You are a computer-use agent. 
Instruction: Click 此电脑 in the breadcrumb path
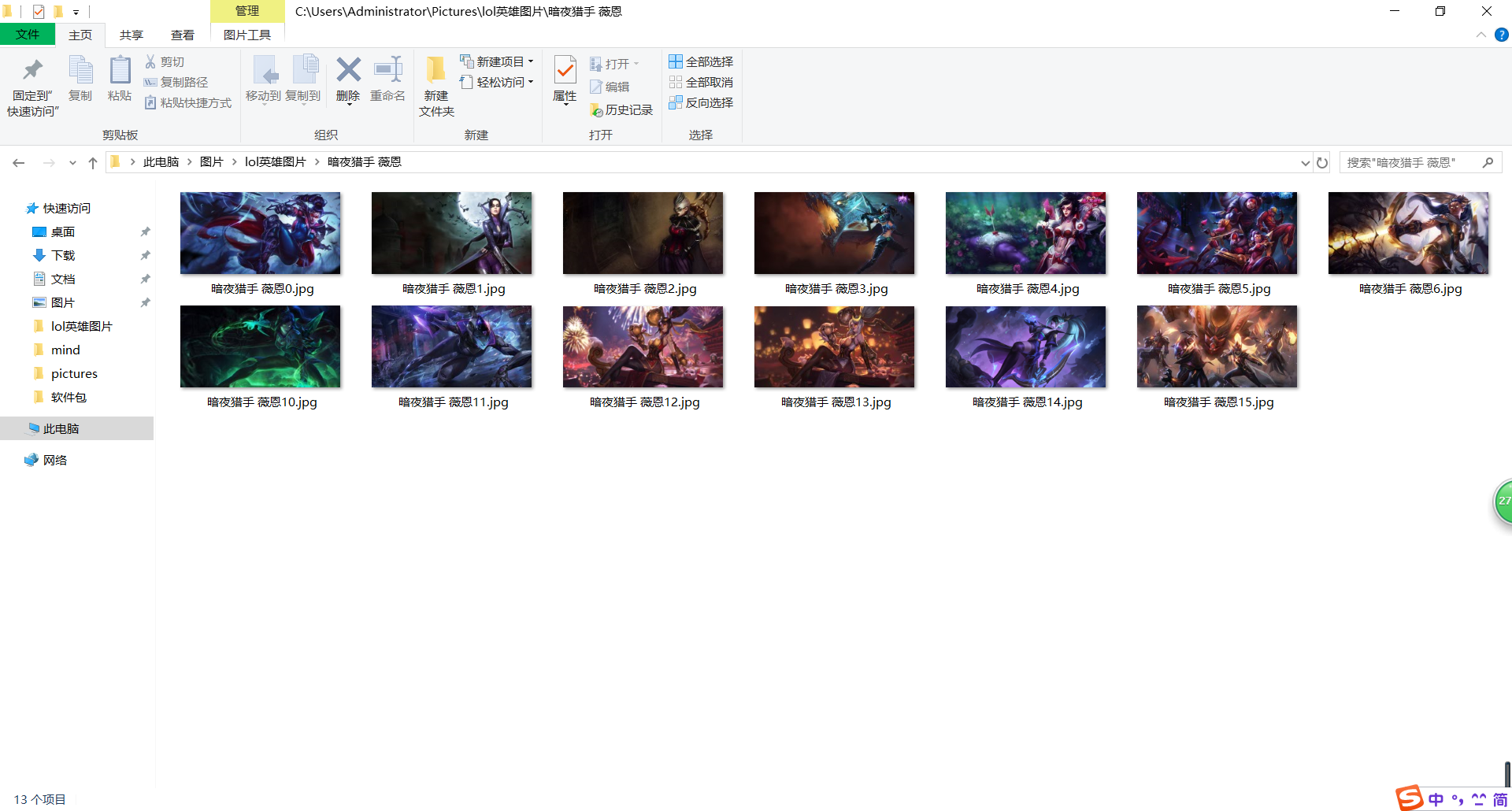(x=161, y=161)
